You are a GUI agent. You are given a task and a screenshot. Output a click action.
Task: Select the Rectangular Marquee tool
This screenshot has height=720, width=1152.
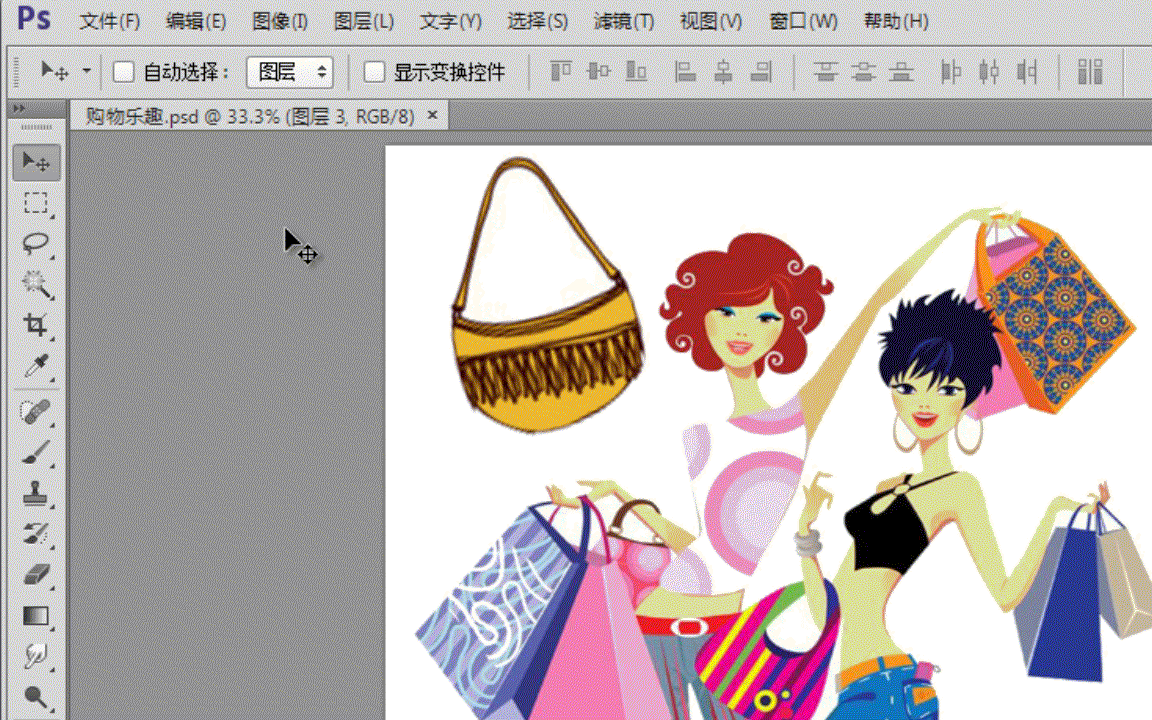point(36,203)
